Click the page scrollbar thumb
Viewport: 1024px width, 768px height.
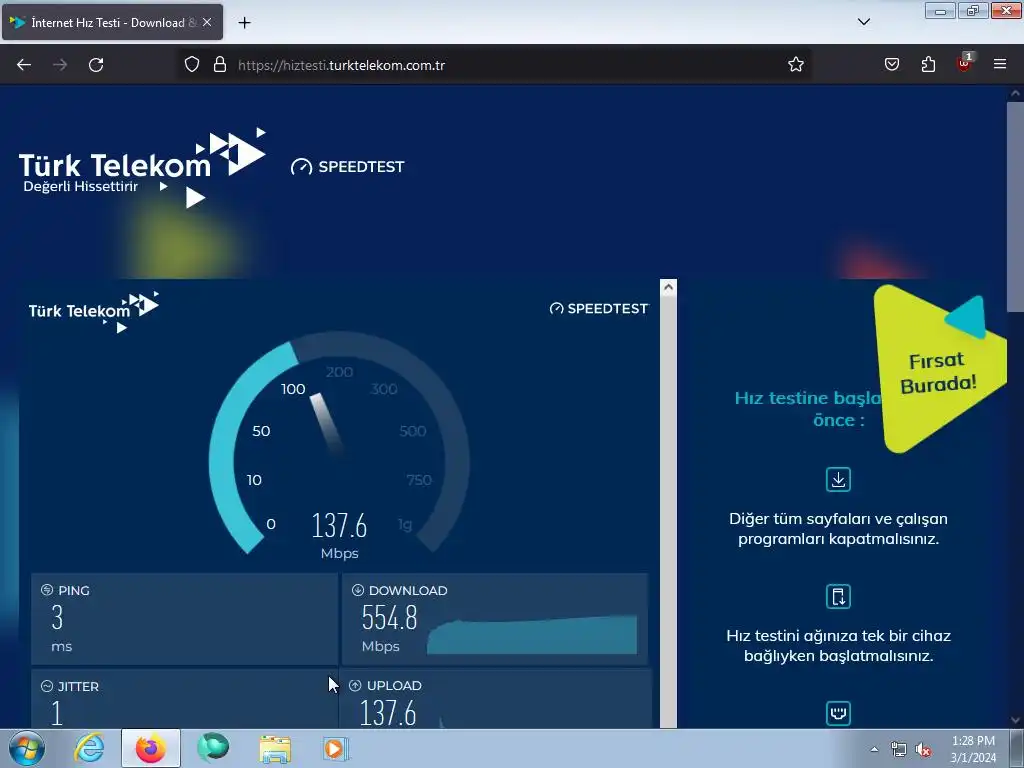click(1015, 208)
